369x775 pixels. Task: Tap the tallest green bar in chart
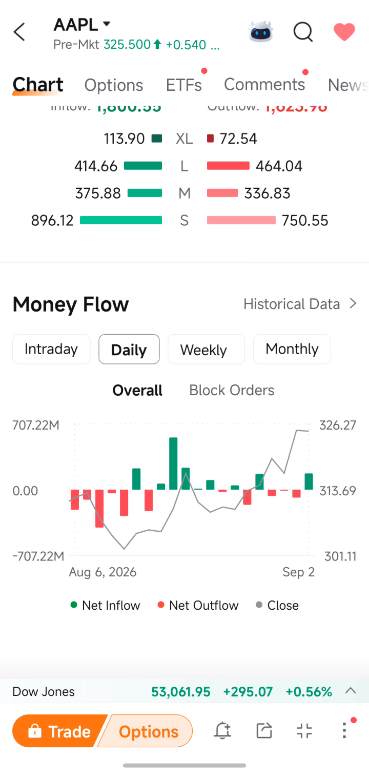(x=173, y=464)
